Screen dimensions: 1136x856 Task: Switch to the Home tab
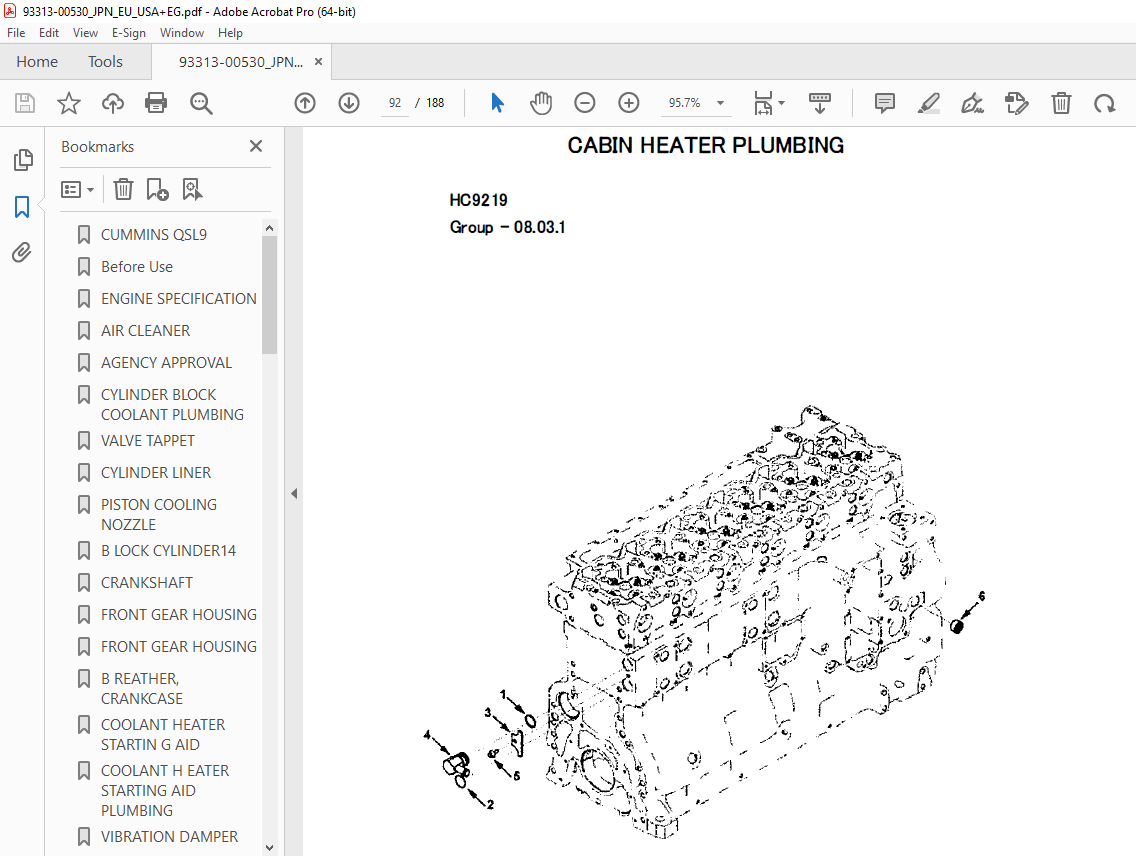click(x=37, y=62)
